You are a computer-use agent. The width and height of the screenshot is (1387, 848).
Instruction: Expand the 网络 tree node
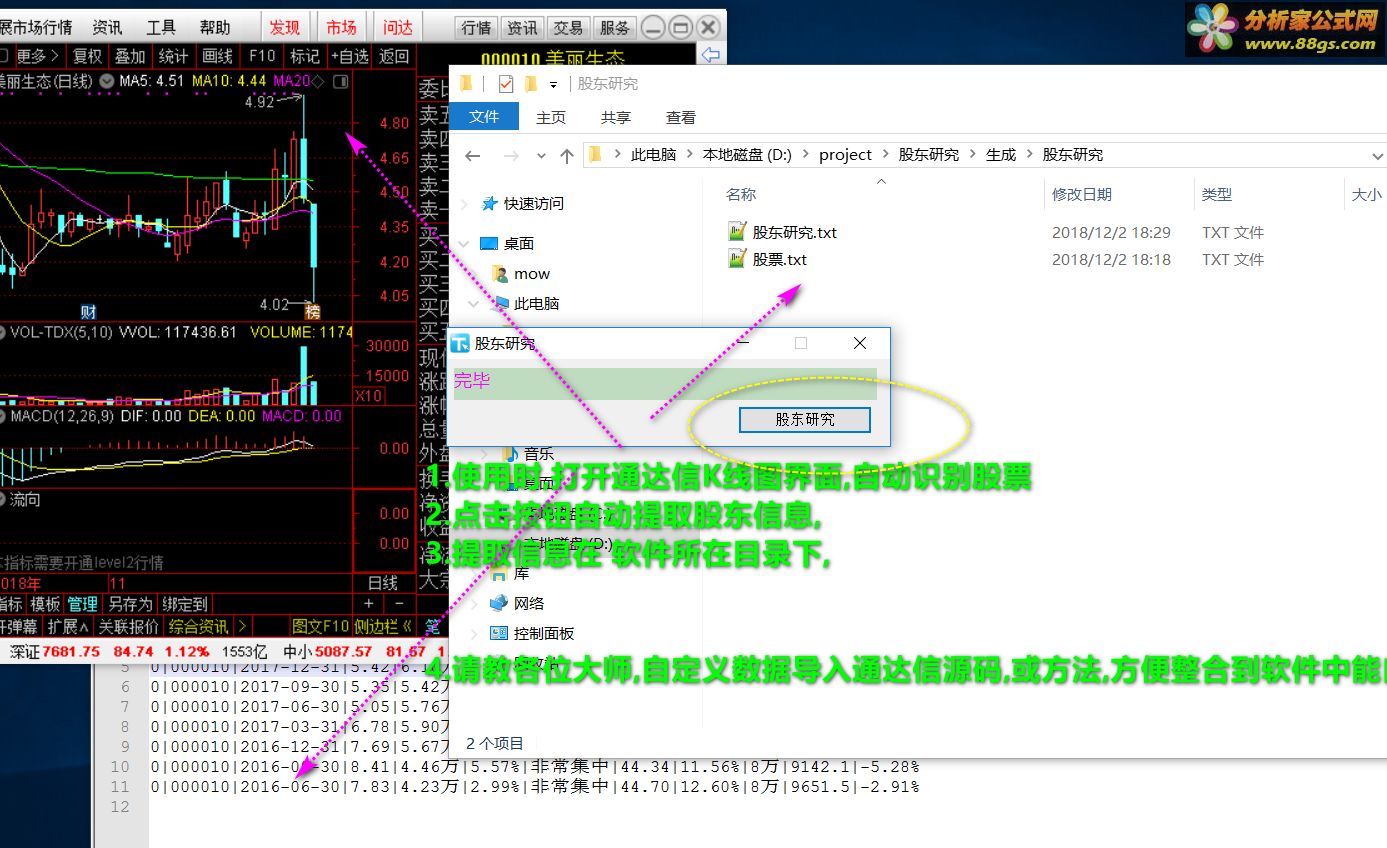476,603
